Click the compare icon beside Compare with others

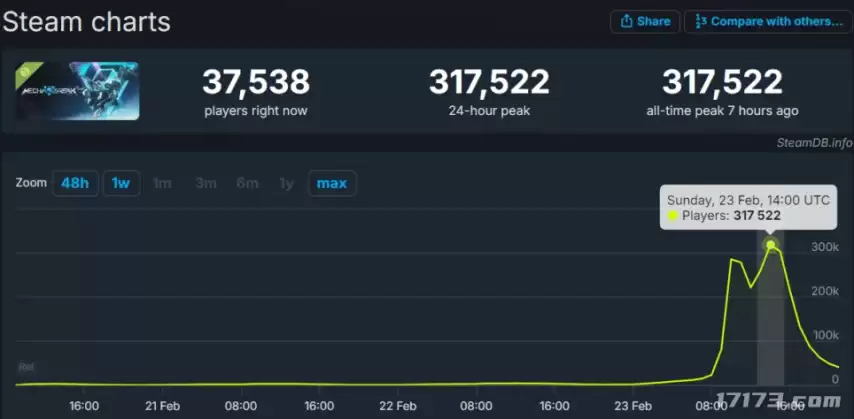tap(700, 22)
